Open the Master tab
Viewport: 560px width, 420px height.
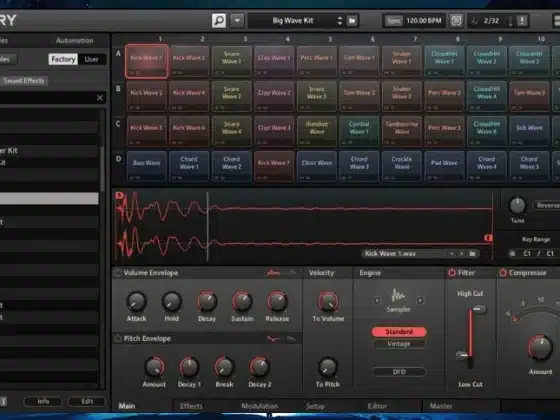[x=441, y=406]
